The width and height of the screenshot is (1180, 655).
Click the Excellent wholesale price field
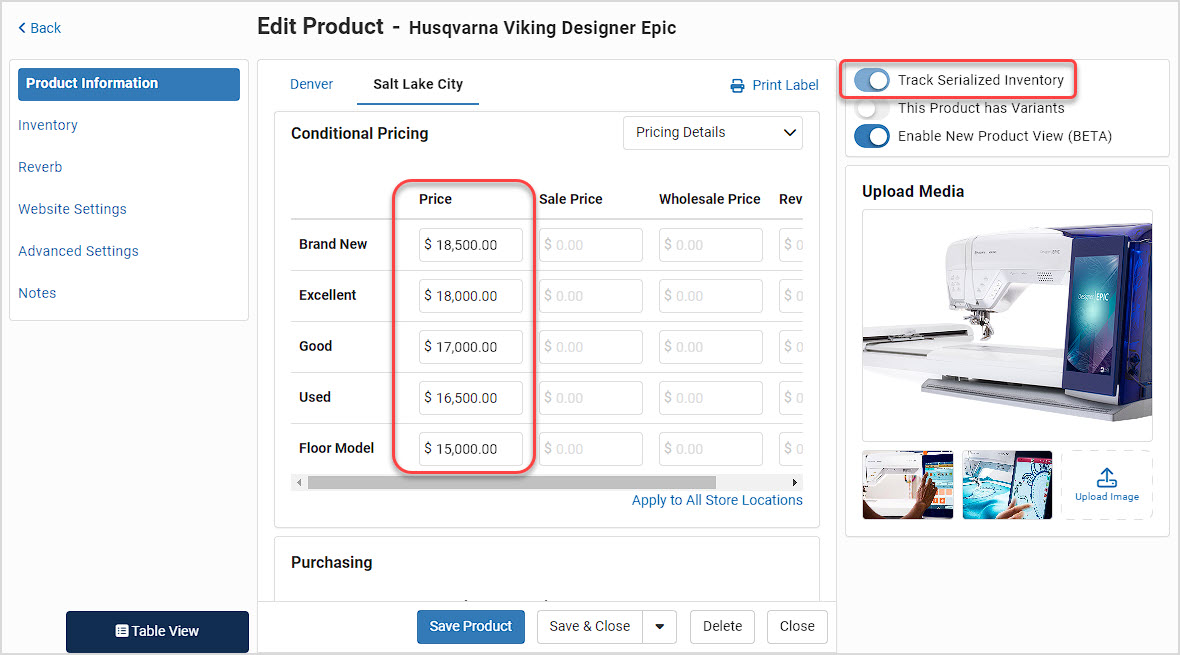[x=710, y=297]
